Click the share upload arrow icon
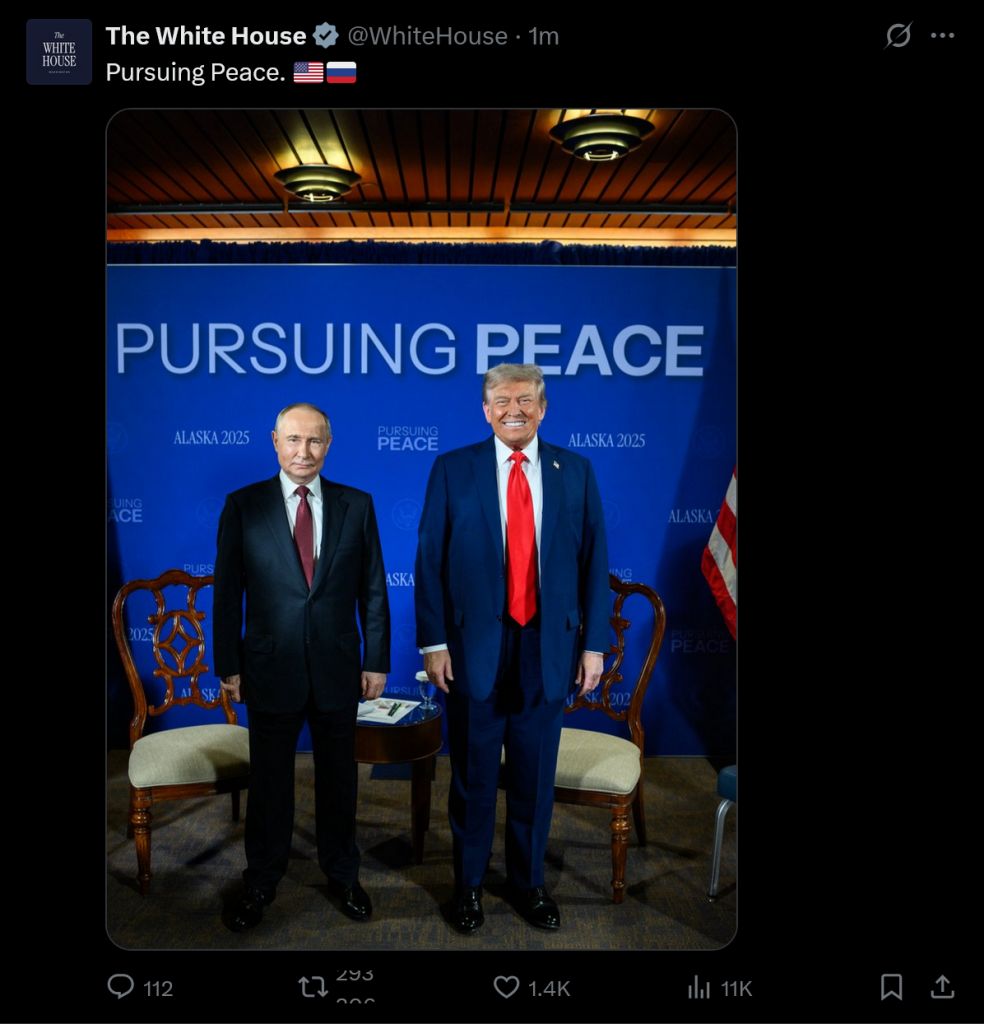Image resolution: width=984 pixels, height=1024 pixels. (x=942, y=987)
